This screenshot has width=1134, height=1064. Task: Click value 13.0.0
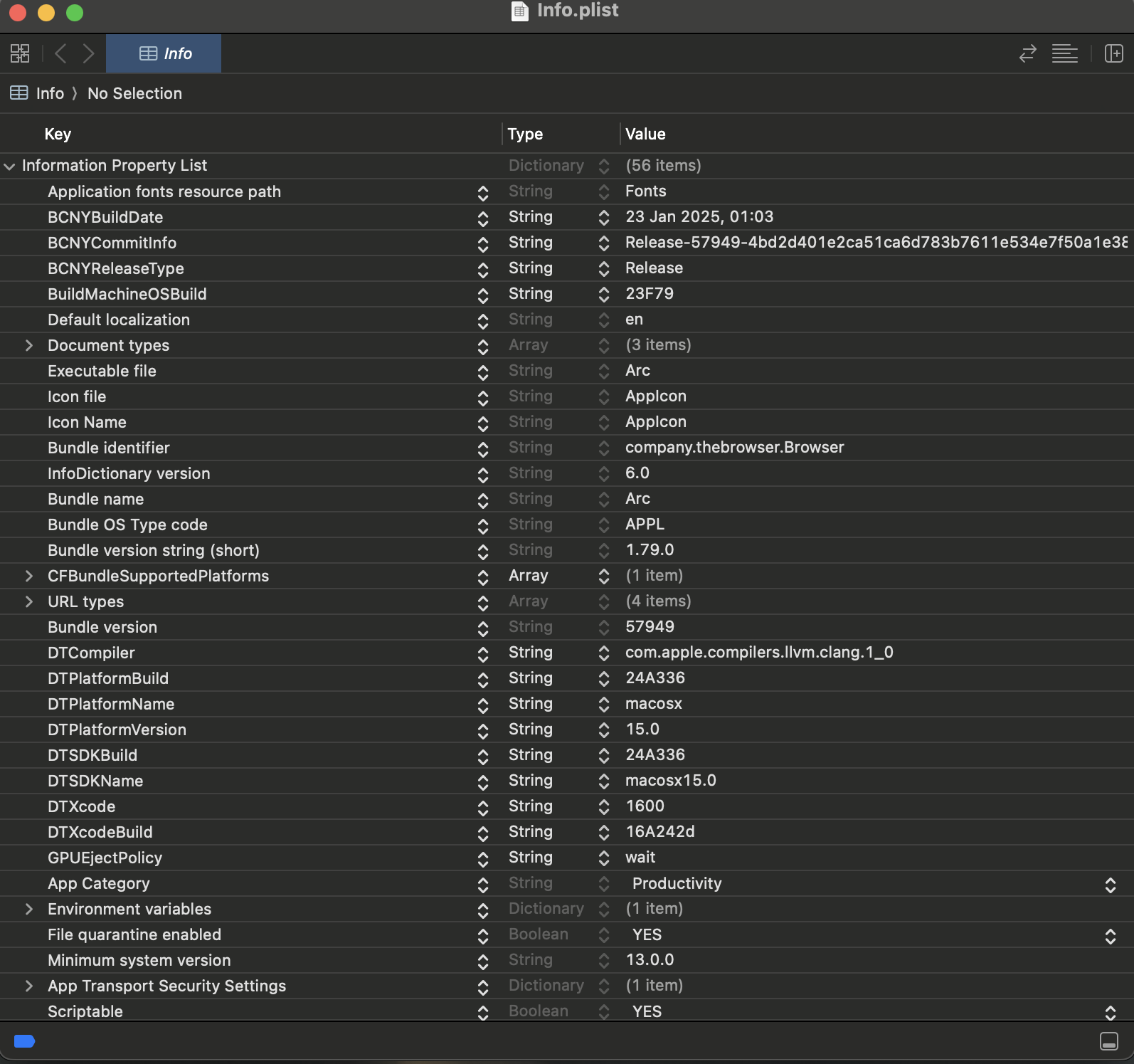pos(650,959)
